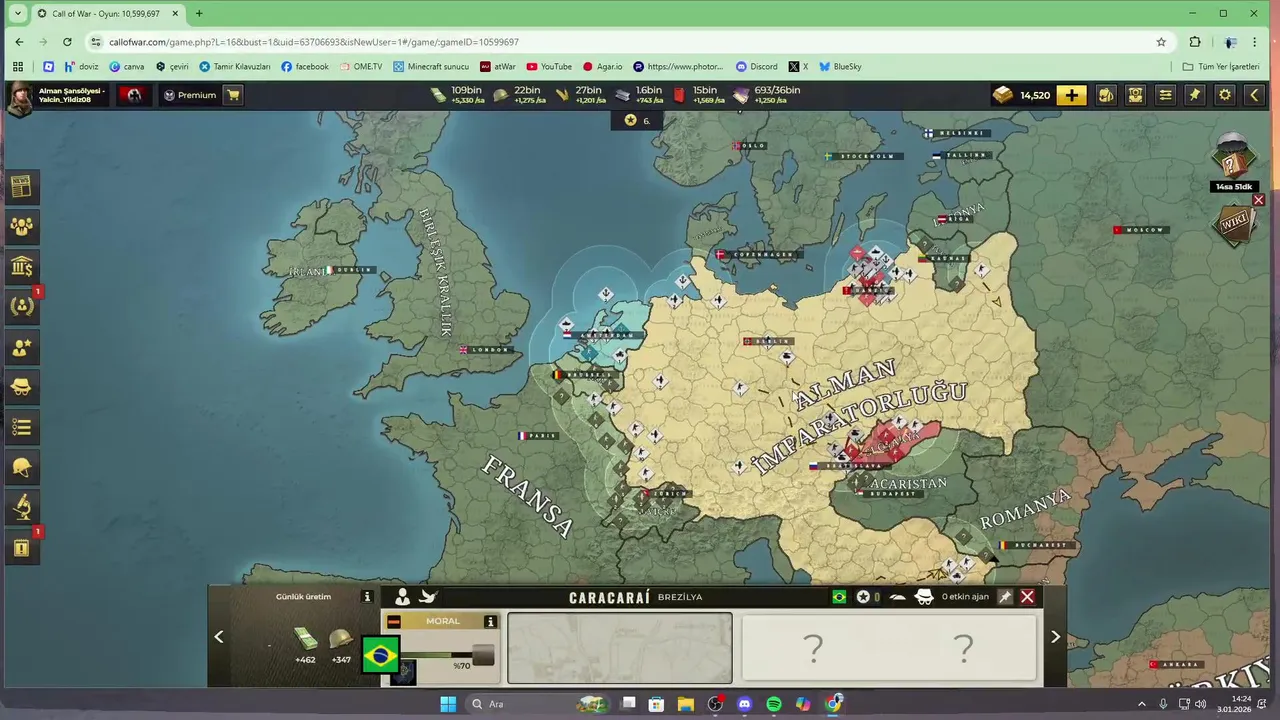The height and width of the screenshot is (720, 1280).
Task: Go to previous province with left arrow
Action: point(219,637)
